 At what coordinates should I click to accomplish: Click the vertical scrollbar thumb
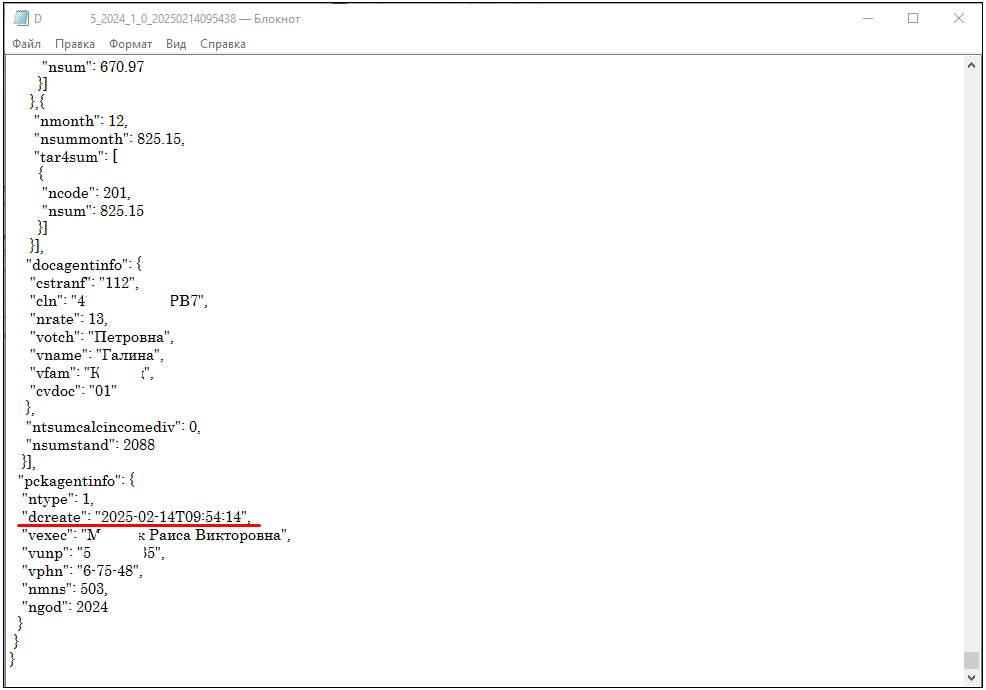click(x=971, y=660)
